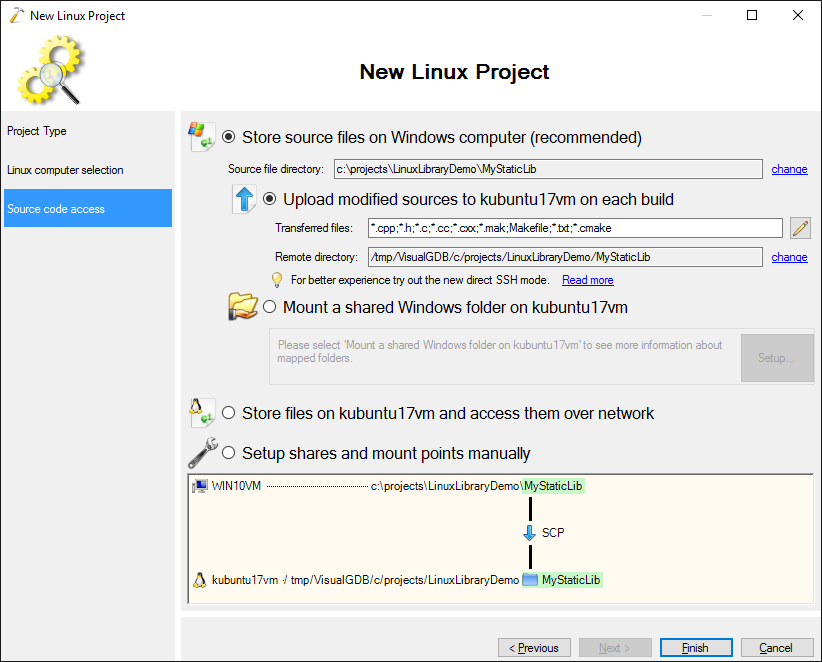Screen dimensions: 822x662
Task: Click change link for source file directory
Action: coord(789,169)
